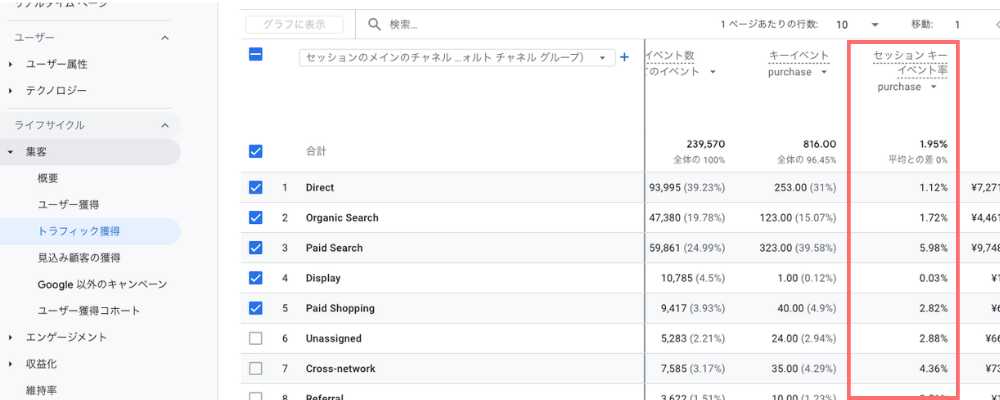The width and height of the screenshot is (1000, 400).
Task: Add a secondary dimension with plus icon
Action: coord(624,57)
